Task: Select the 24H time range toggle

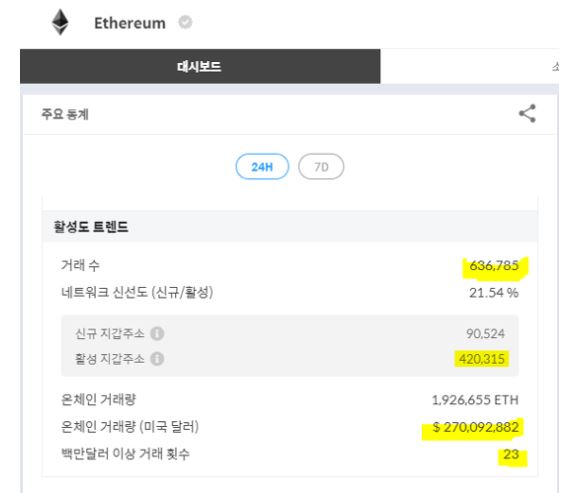Action: (x=262, y=167)
